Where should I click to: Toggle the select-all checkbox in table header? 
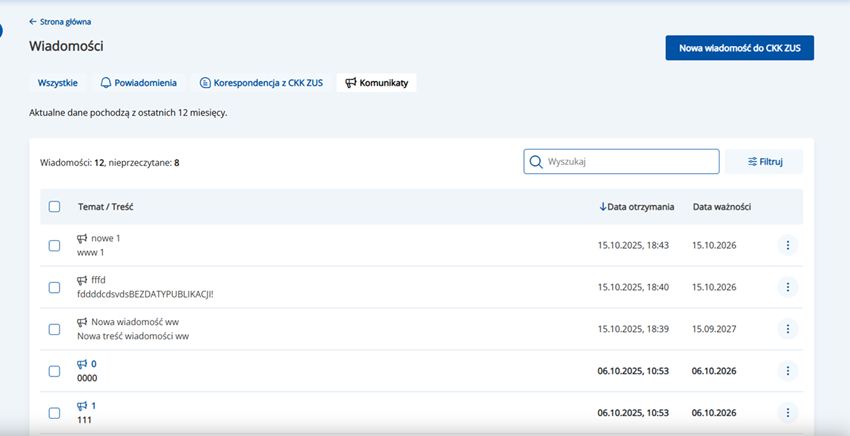[x=54, y=207]
